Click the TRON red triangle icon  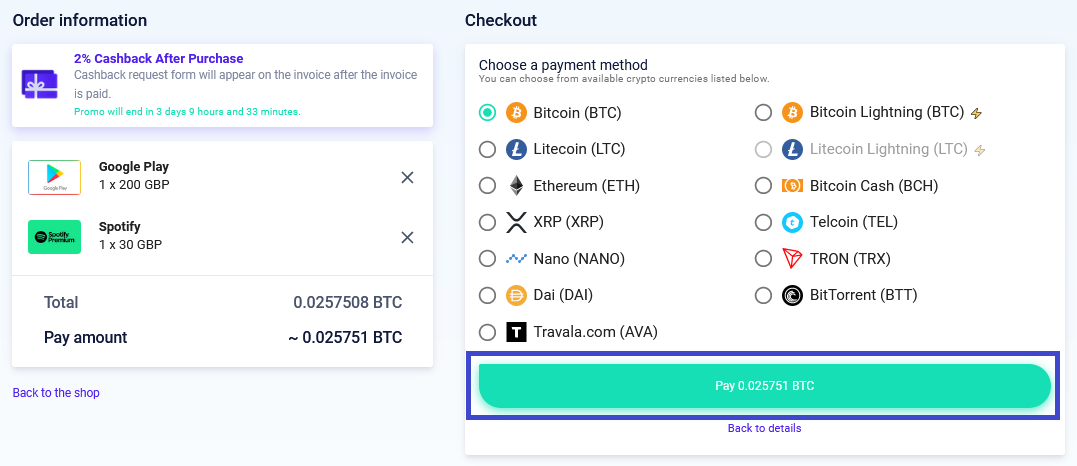(792, 258)
